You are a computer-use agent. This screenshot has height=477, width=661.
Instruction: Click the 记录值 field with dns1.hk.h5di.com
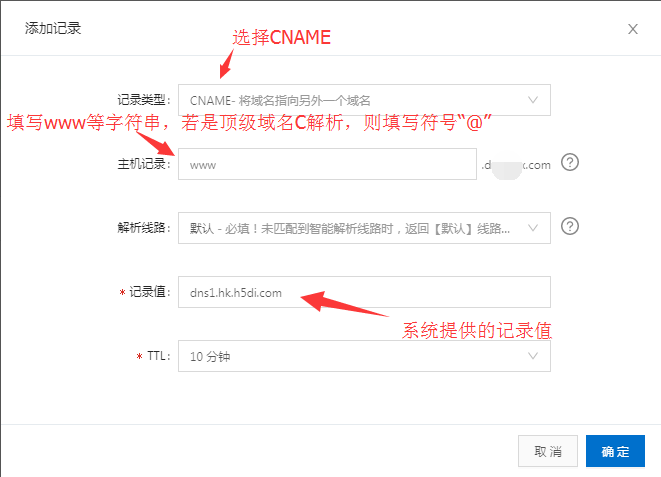[364, 292]
